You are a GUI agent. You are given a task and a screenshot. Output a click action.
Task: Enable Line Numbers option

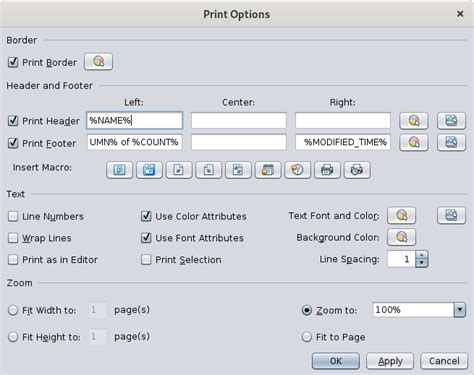coord(13,216)
